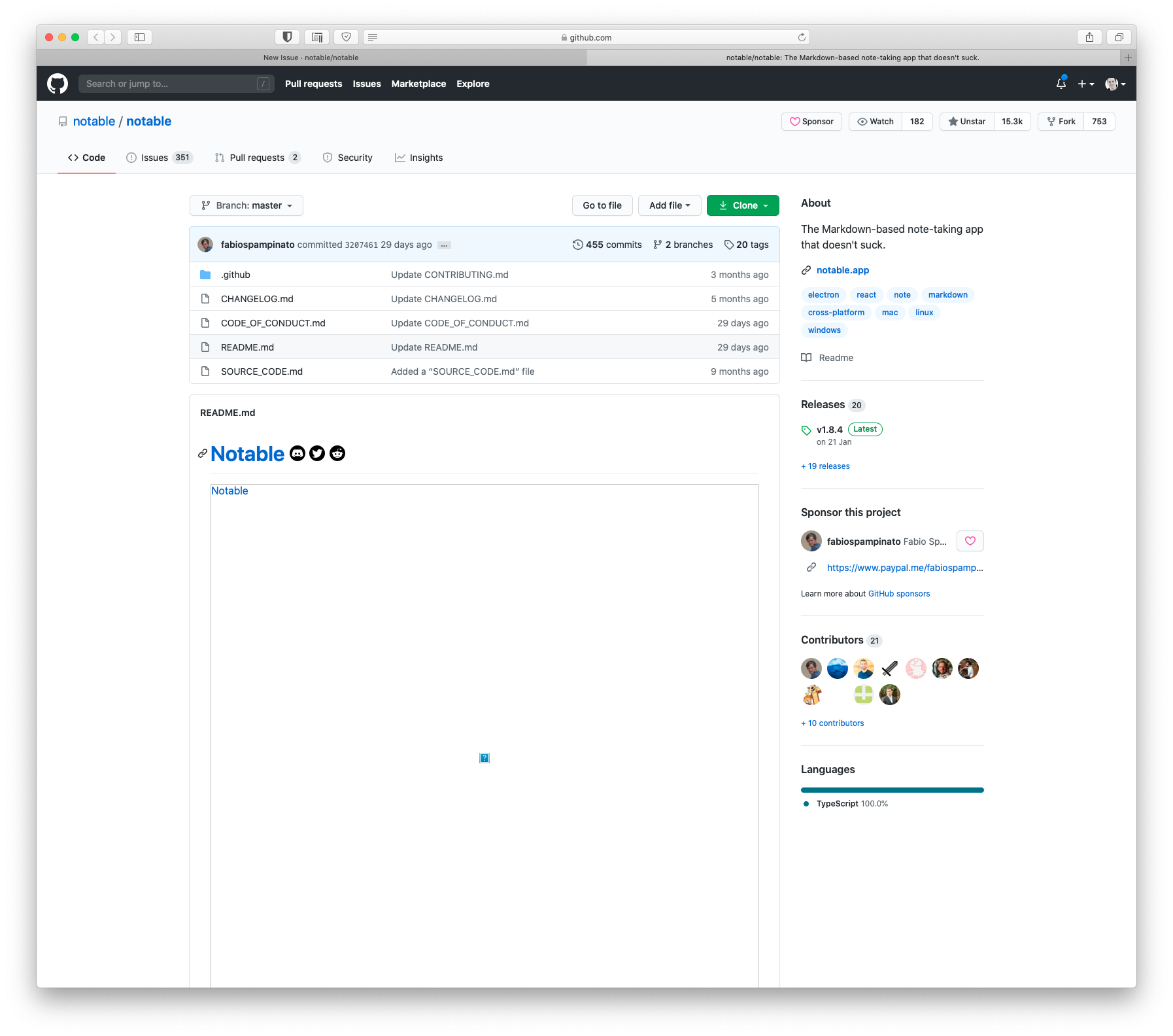Open the Add file dropdown

coord(670,205)
